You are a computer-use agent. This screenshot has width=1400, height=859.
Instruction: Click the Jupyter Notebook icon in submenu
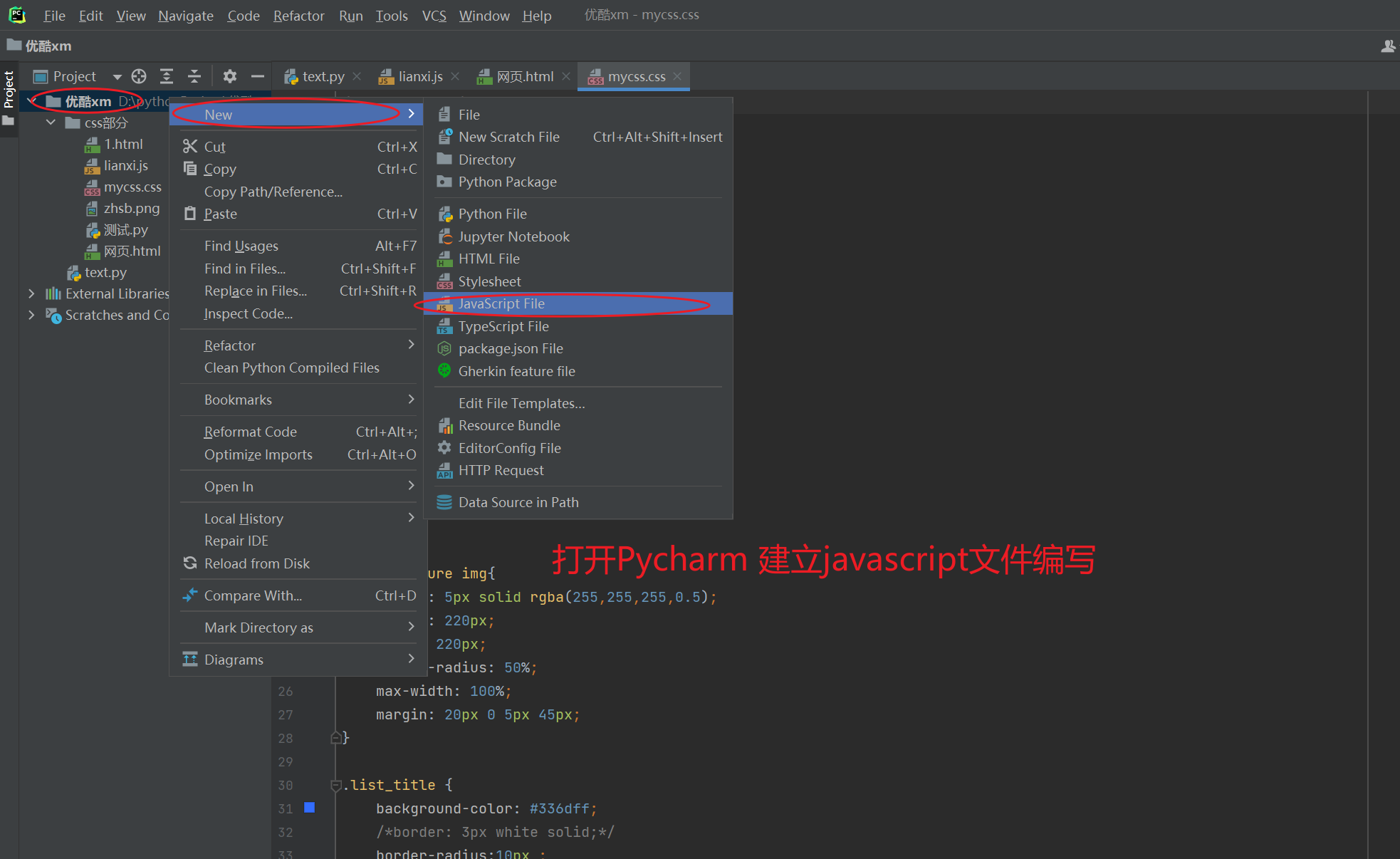point(444,236)
